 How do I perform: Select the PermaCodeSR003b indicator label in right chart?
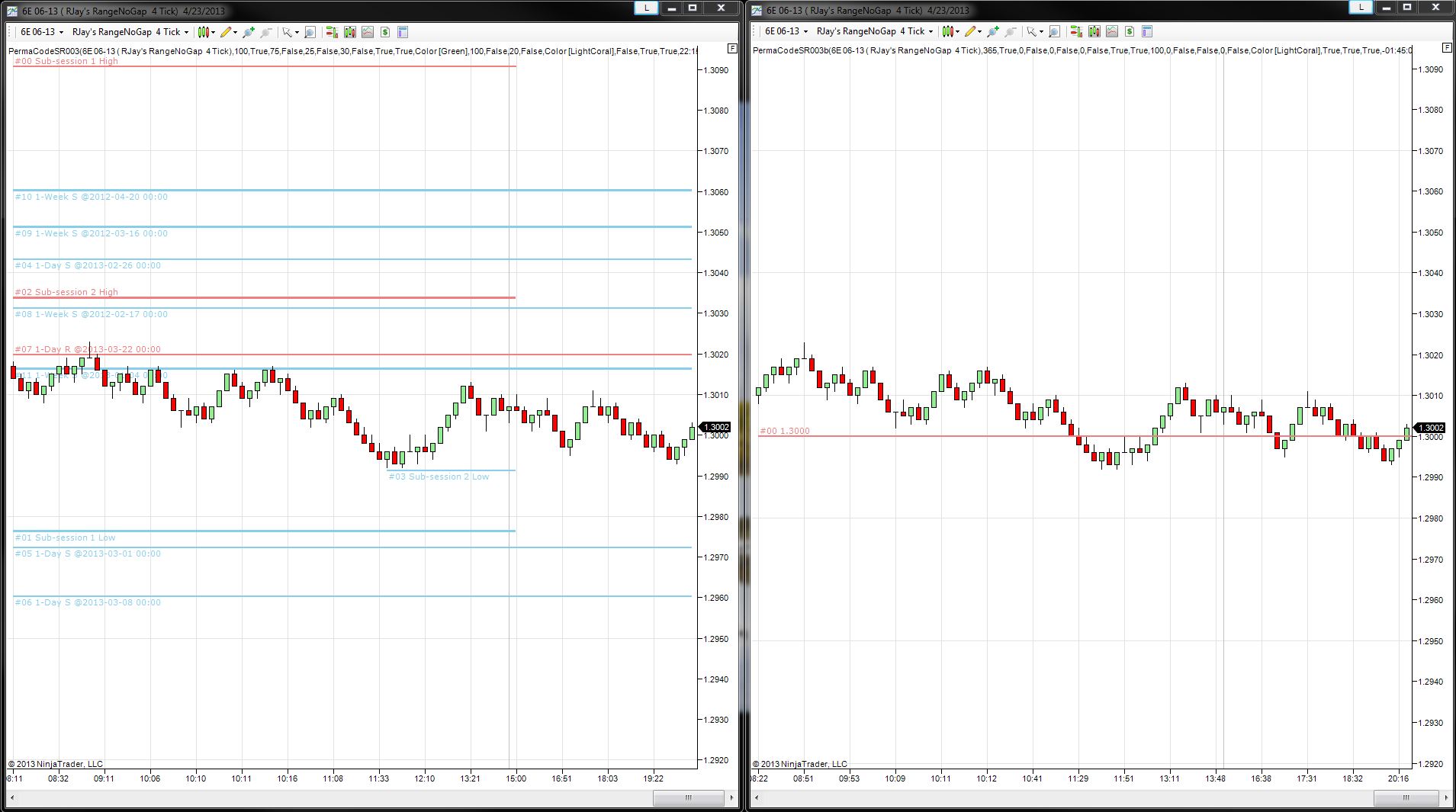tap(1082, 50)
